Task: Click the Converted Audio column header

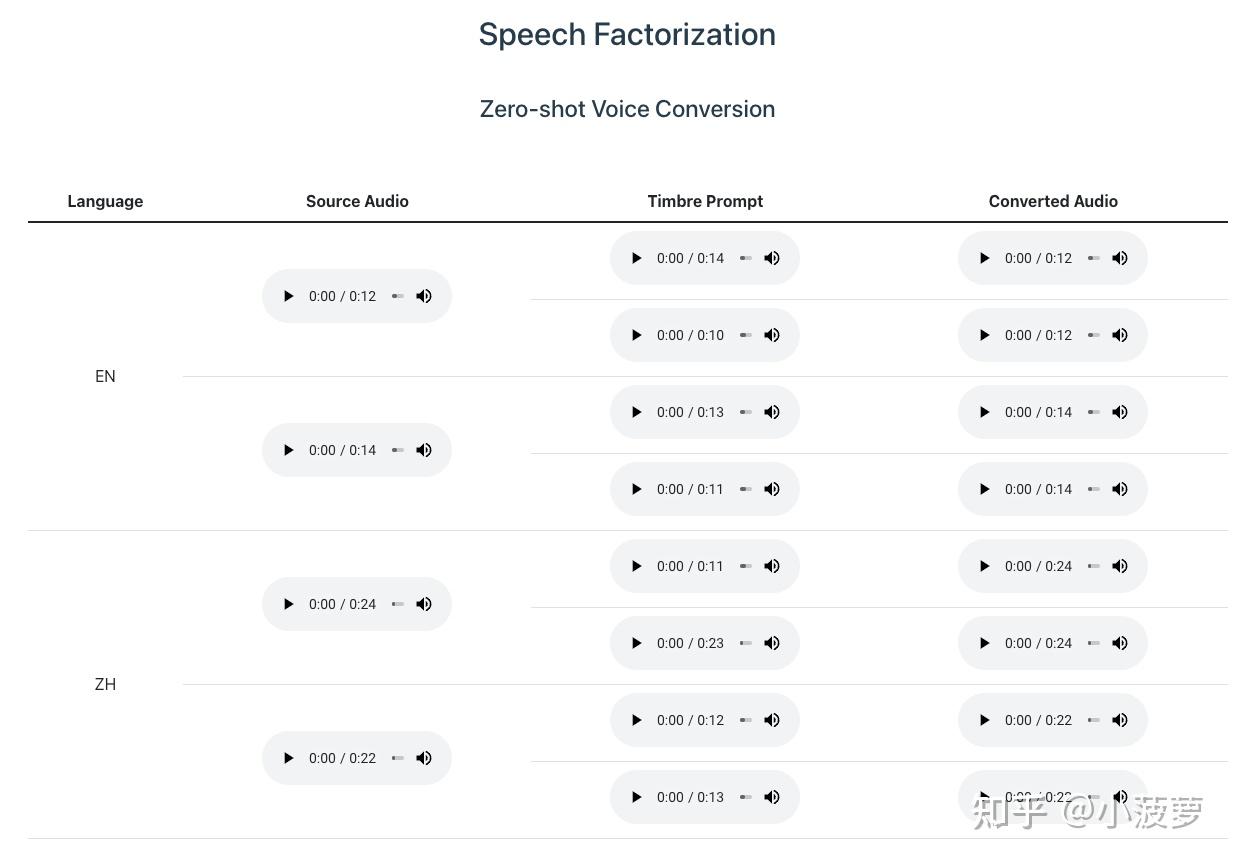Action: click(1053, 201)
